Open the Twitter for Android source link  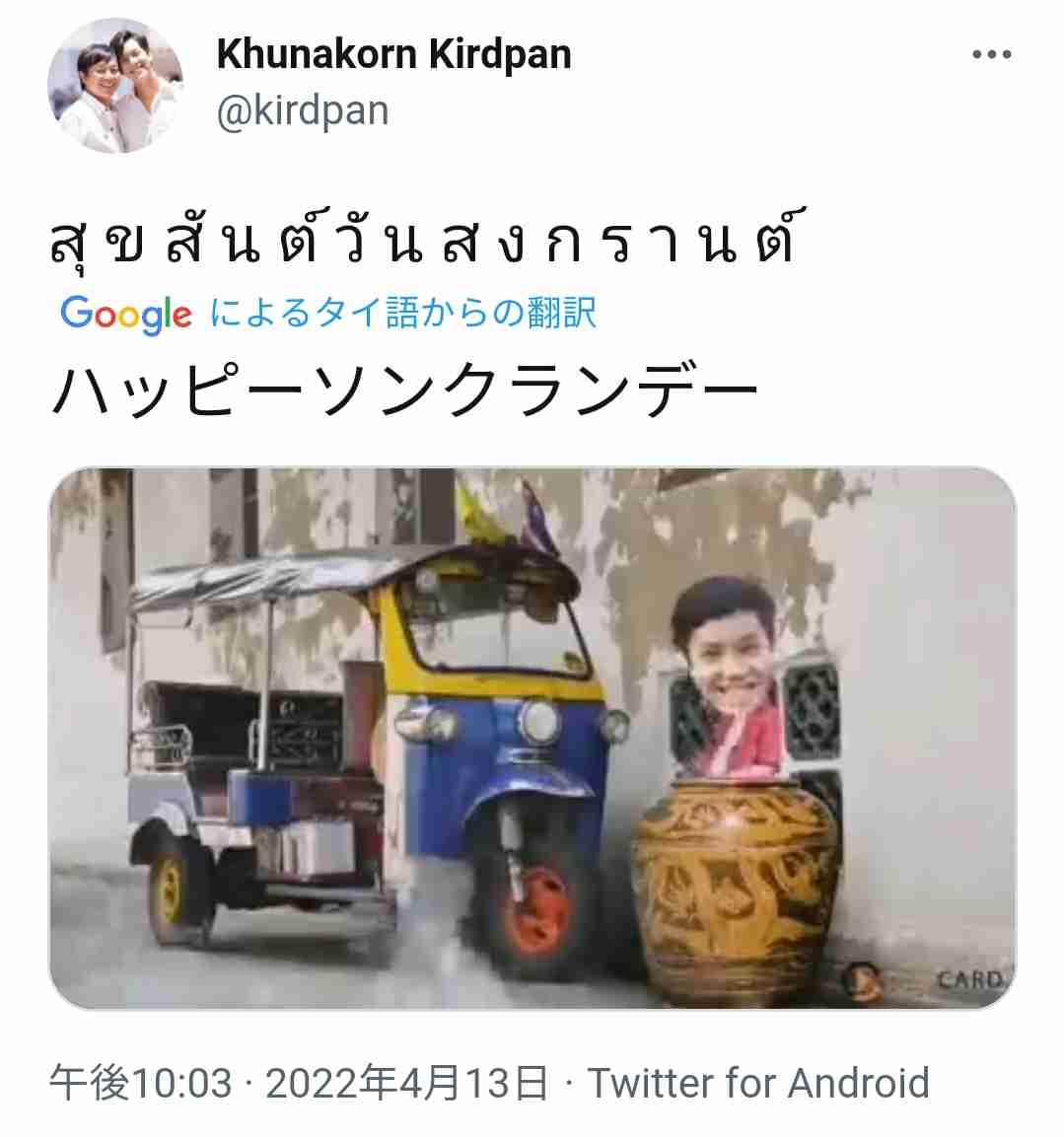click(758, 1084)
